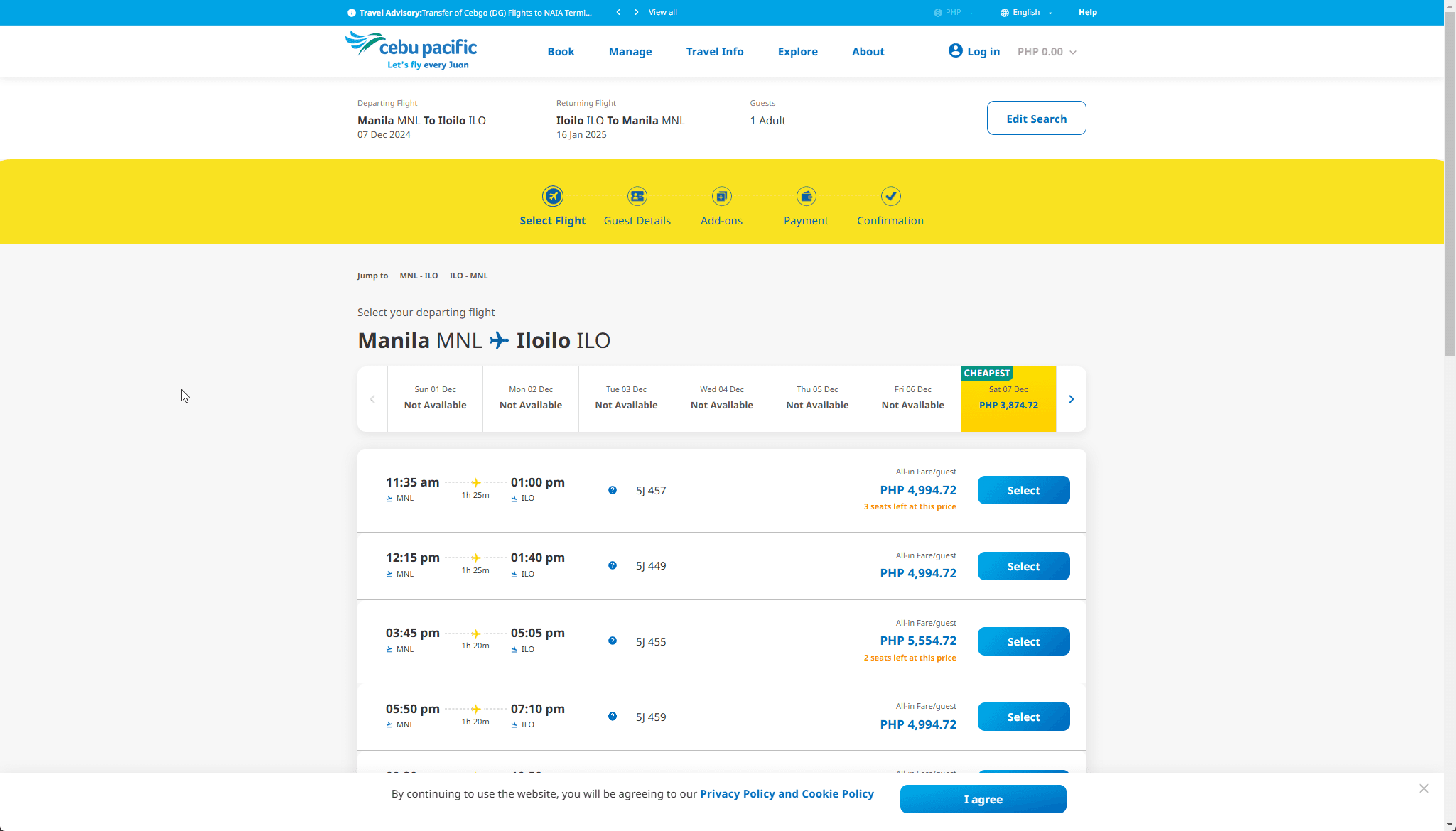Select the Thu 05 Dec date tab
1456x831 pixels.
click(x=817, y=399)
